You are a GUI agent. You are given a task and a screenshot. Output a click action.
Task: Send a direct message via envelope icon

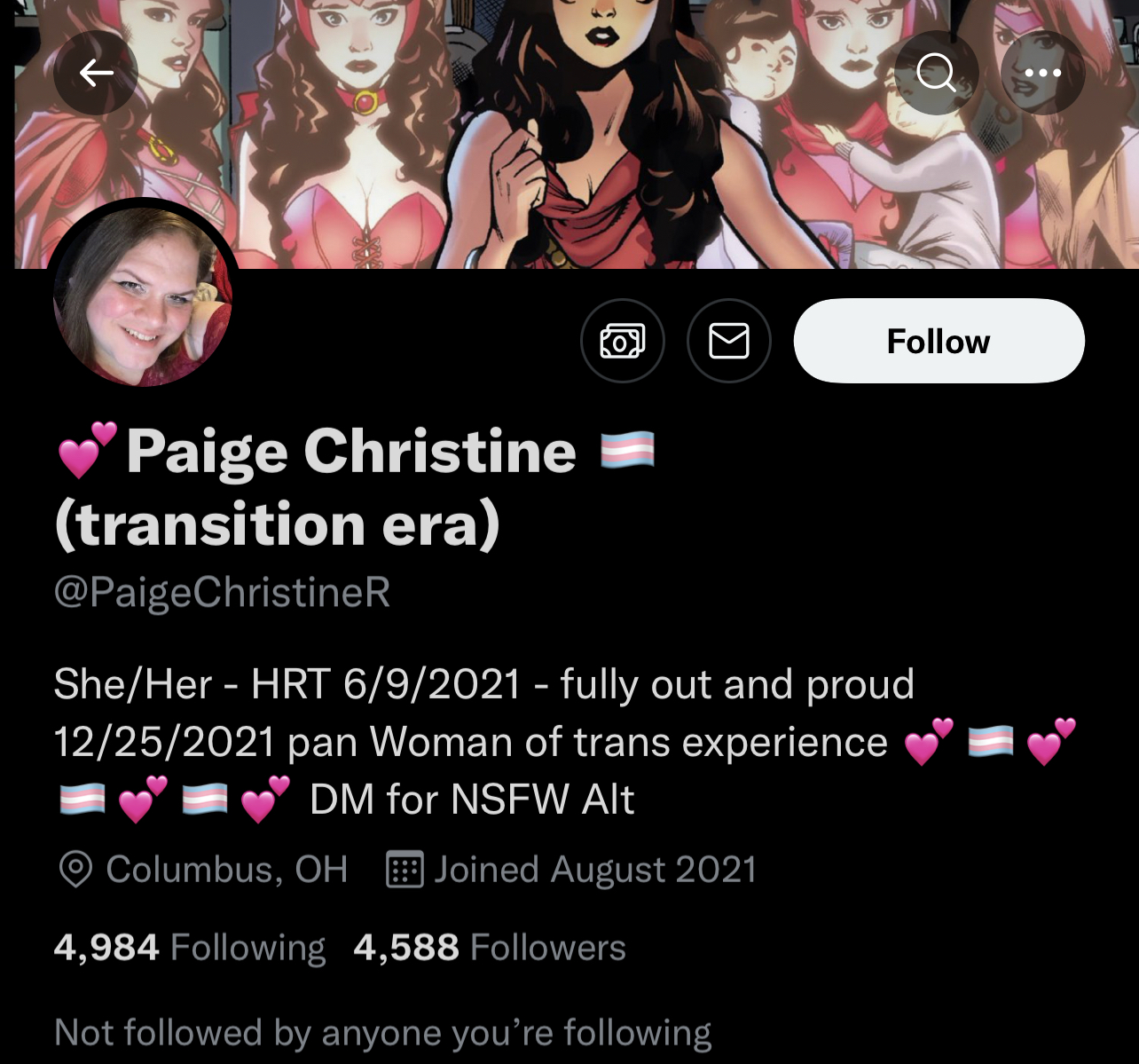[x=729, y=341]
